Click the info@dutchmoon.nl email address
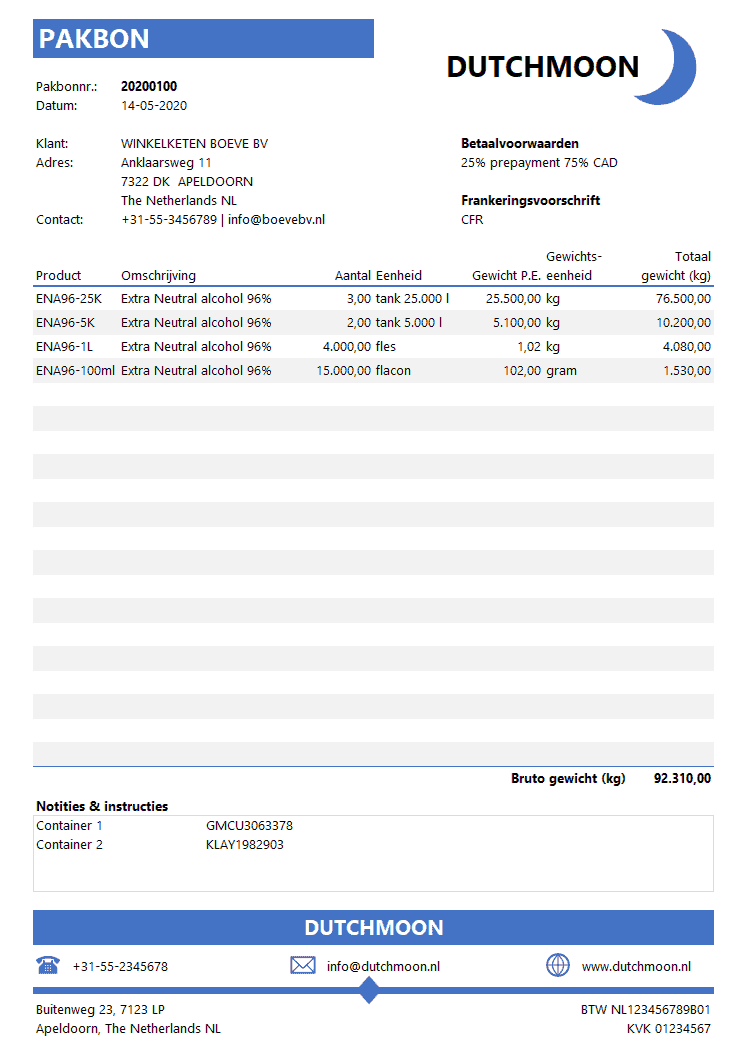This screenshot has height=1057, width=747. 383,967
